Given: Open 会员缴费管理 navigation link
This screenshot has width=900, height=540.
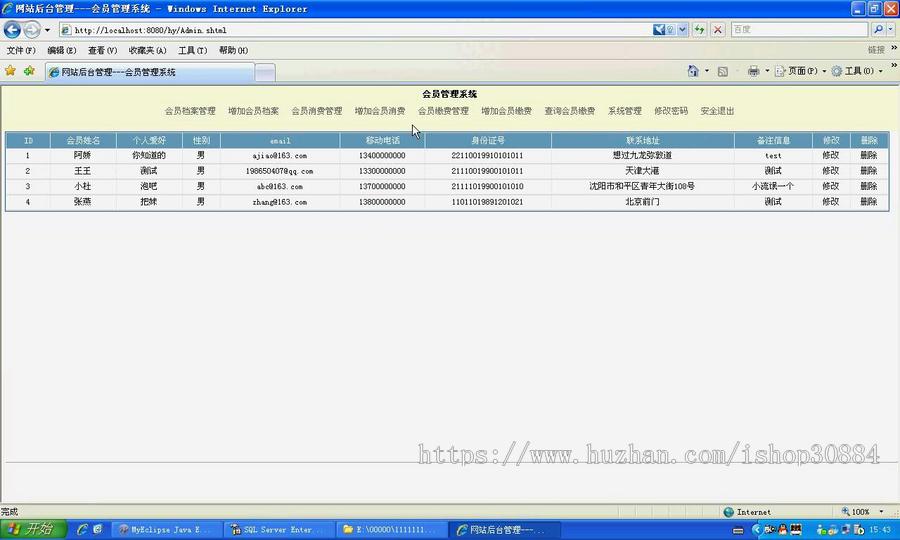Looking at the screenshot, I should pos(443,111).
